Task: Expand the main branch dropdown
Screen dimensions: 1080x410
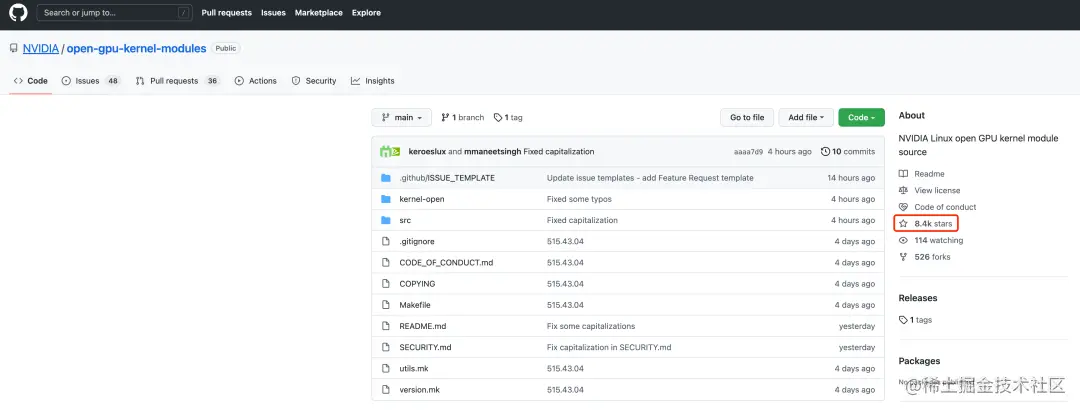Action: click(x=402, y=117)
